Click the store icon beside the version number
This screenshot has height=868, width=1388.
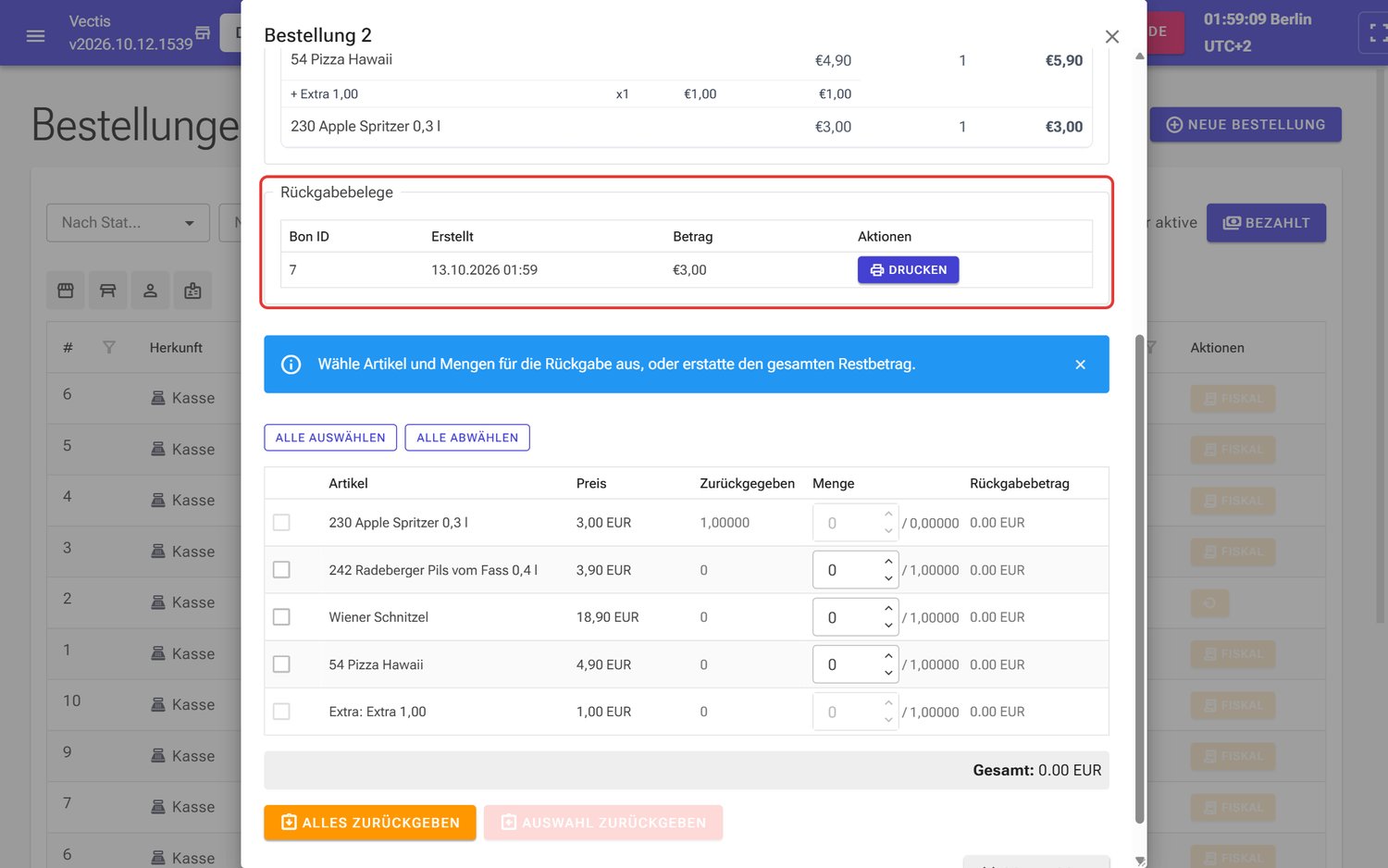tap(203, 33)
